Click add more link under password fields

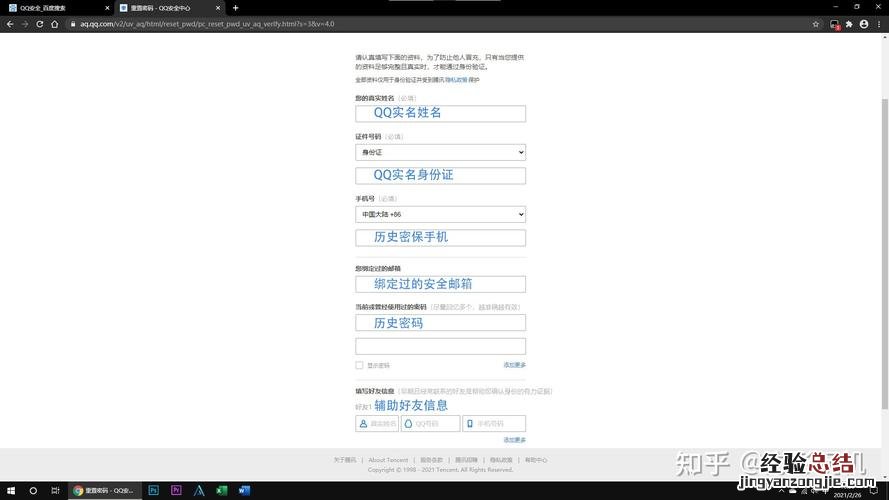pos(515,365)
